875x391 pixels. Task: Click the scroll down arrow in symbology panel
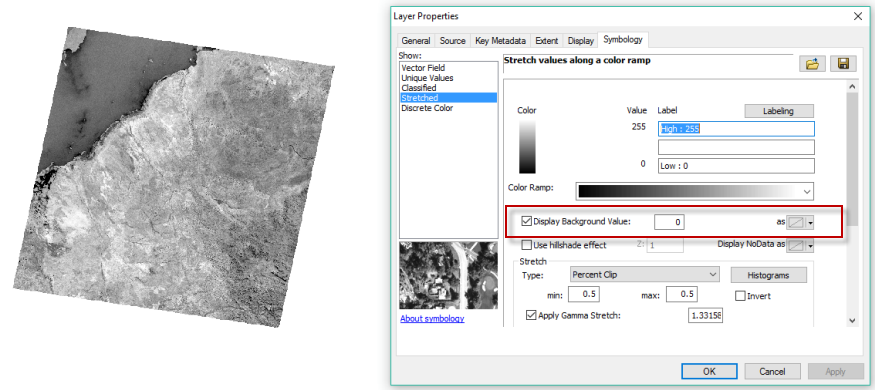coord(852,320)
